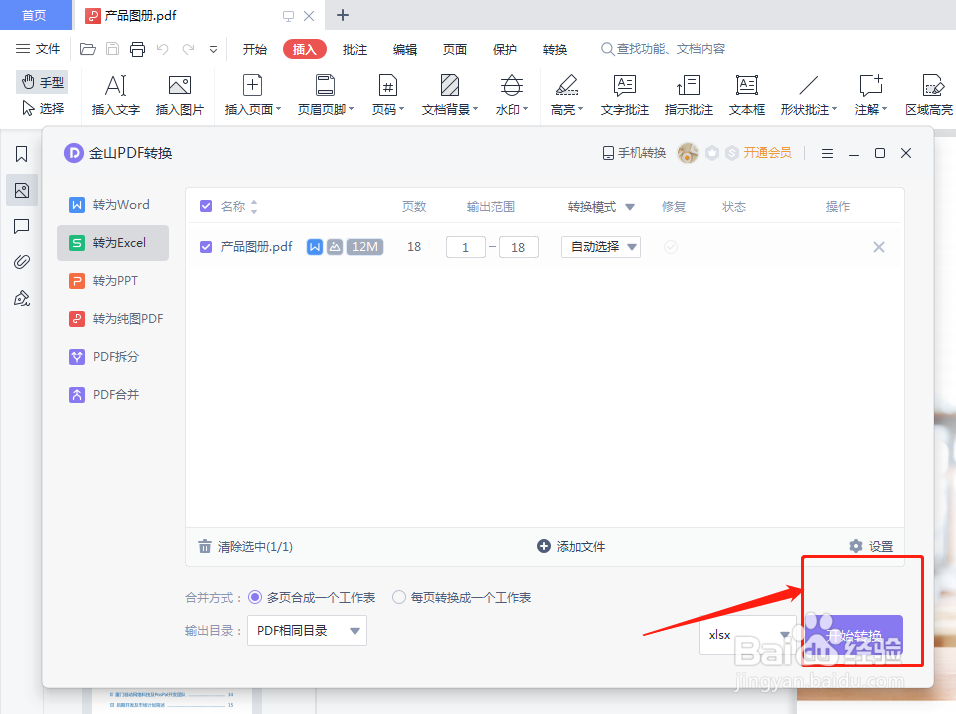The width and height of the screenshot is (956, 714).
Task: Open the 文件 menu
Action: (x=38, y=49)
